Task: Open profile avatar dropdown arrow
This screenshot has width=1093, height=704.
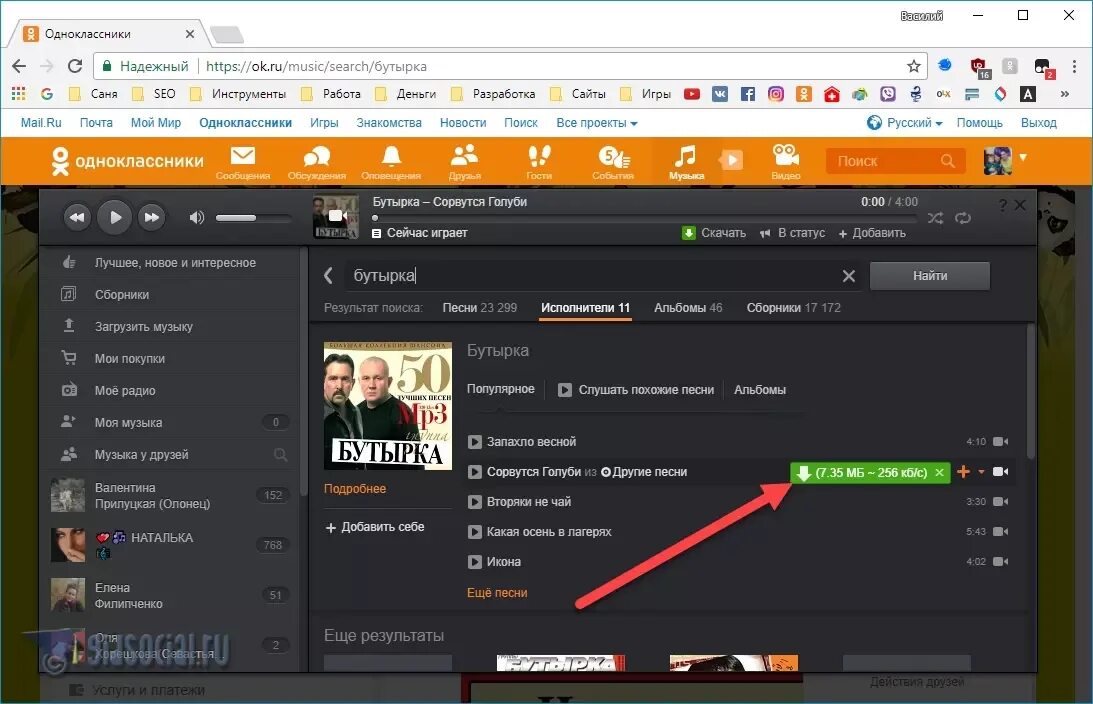Action: click(x=1023, y=158)
